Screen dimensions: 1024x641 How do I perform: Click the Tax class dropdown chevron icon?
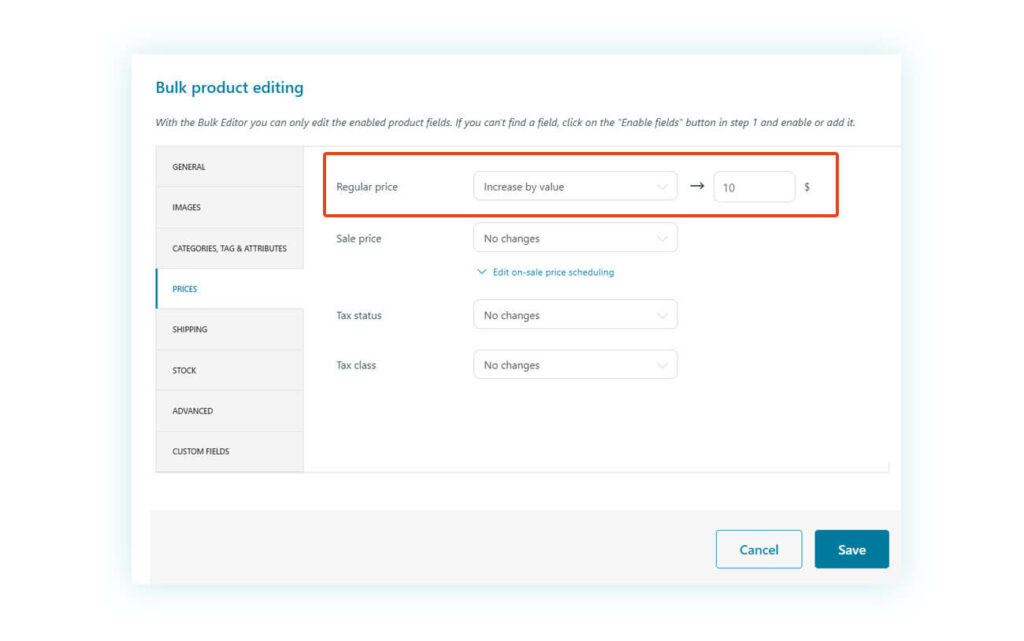coord(665,364)
